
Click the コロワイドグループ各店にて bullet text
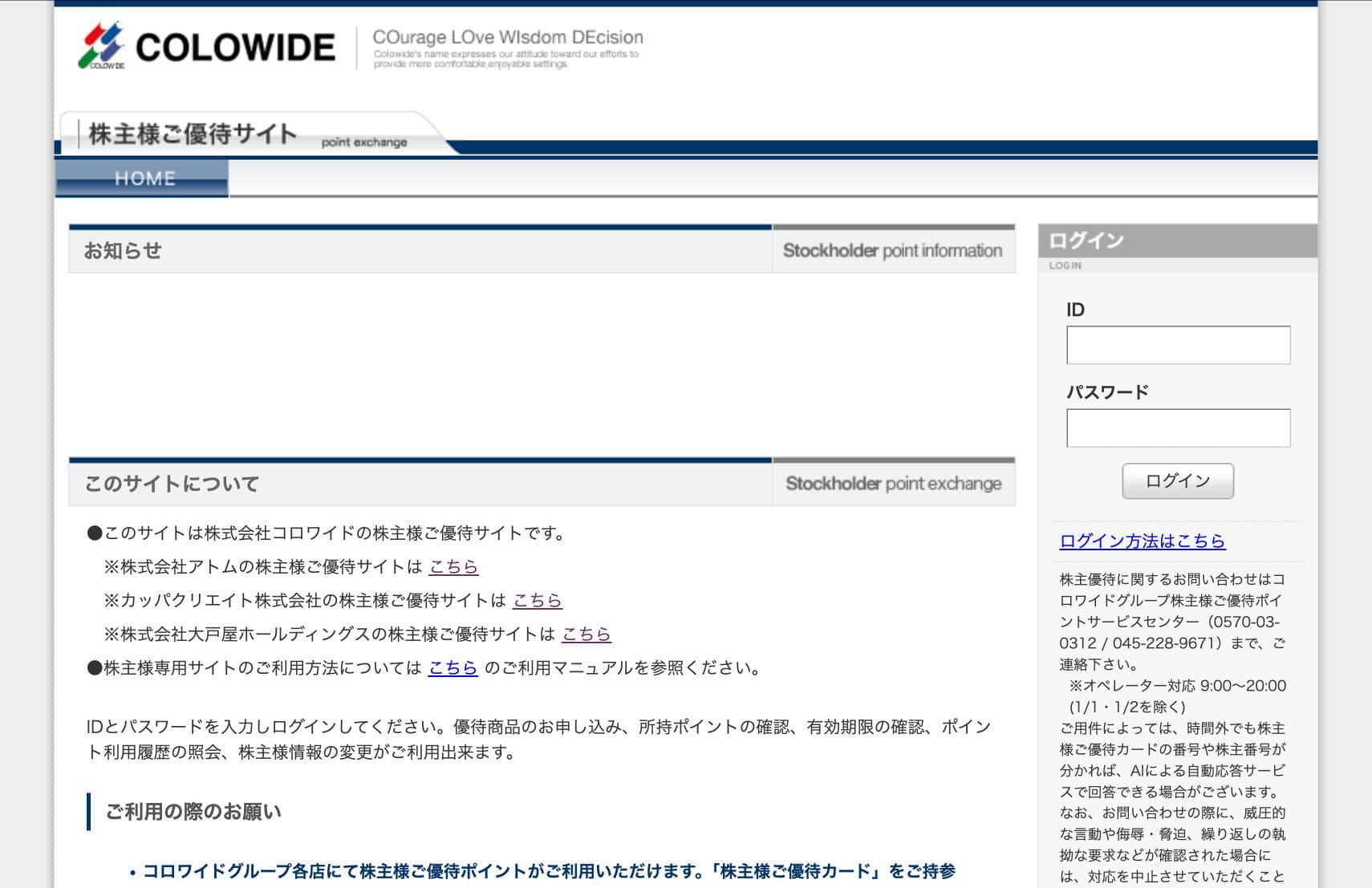[549, 871]
